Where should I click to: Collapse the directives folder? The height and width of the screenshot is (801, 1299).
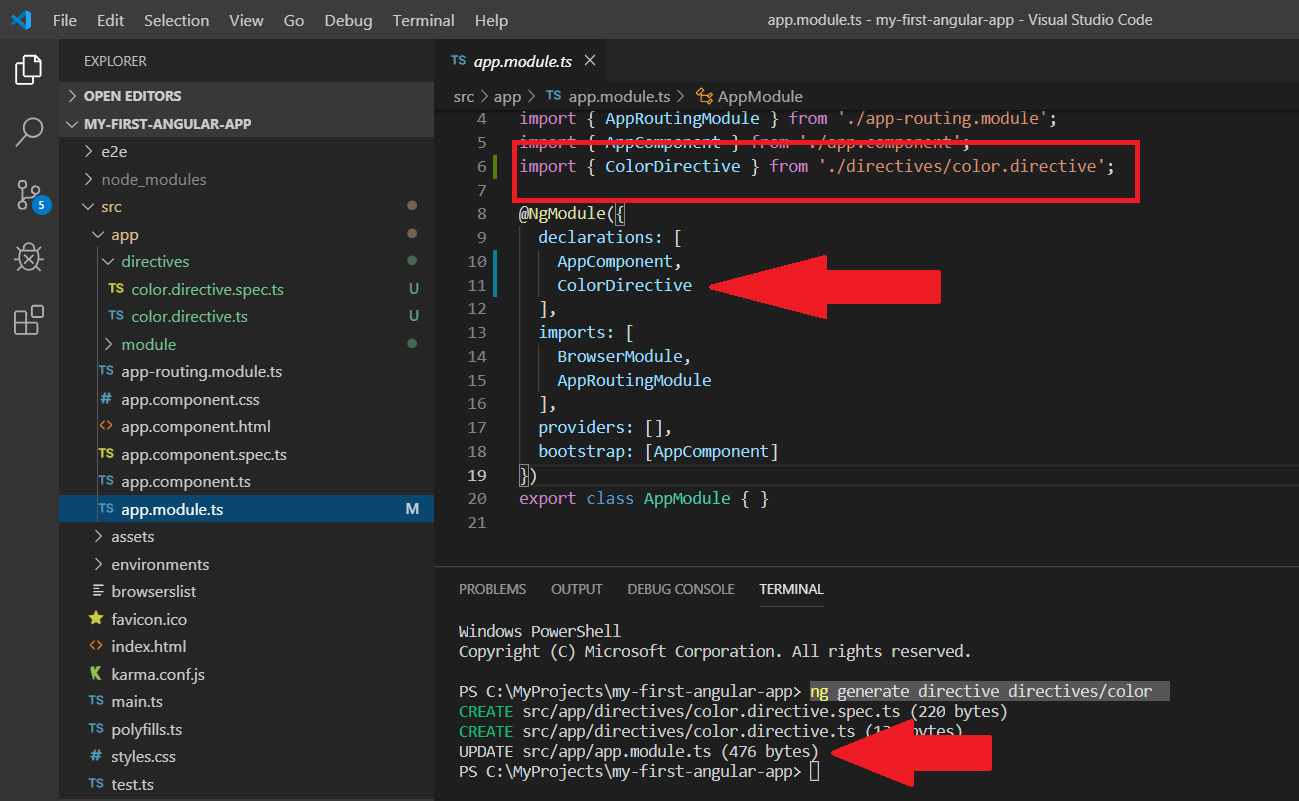[x=107, y=261]
